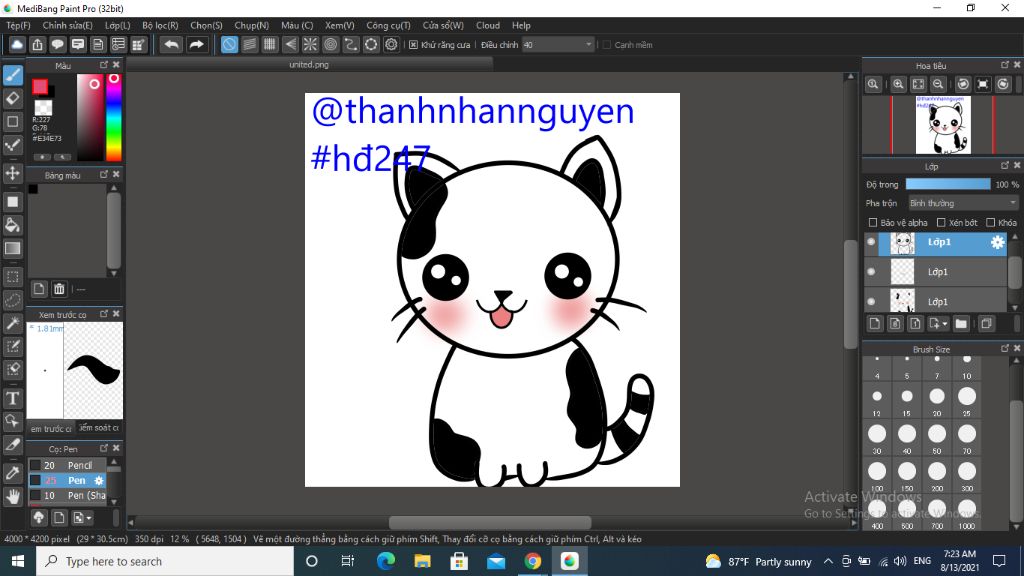Click the Undo arrow in the toolbar
This screenshot has width=1024, height=576.
coord(172,44)
